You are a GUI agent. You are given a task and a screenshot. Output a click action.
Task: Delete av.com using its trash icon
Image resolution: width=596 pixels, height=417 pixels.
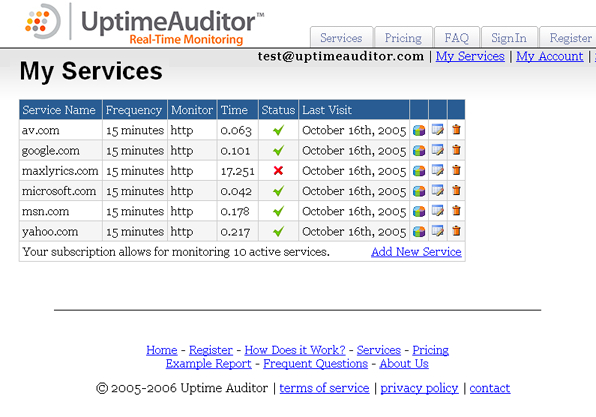457,130
